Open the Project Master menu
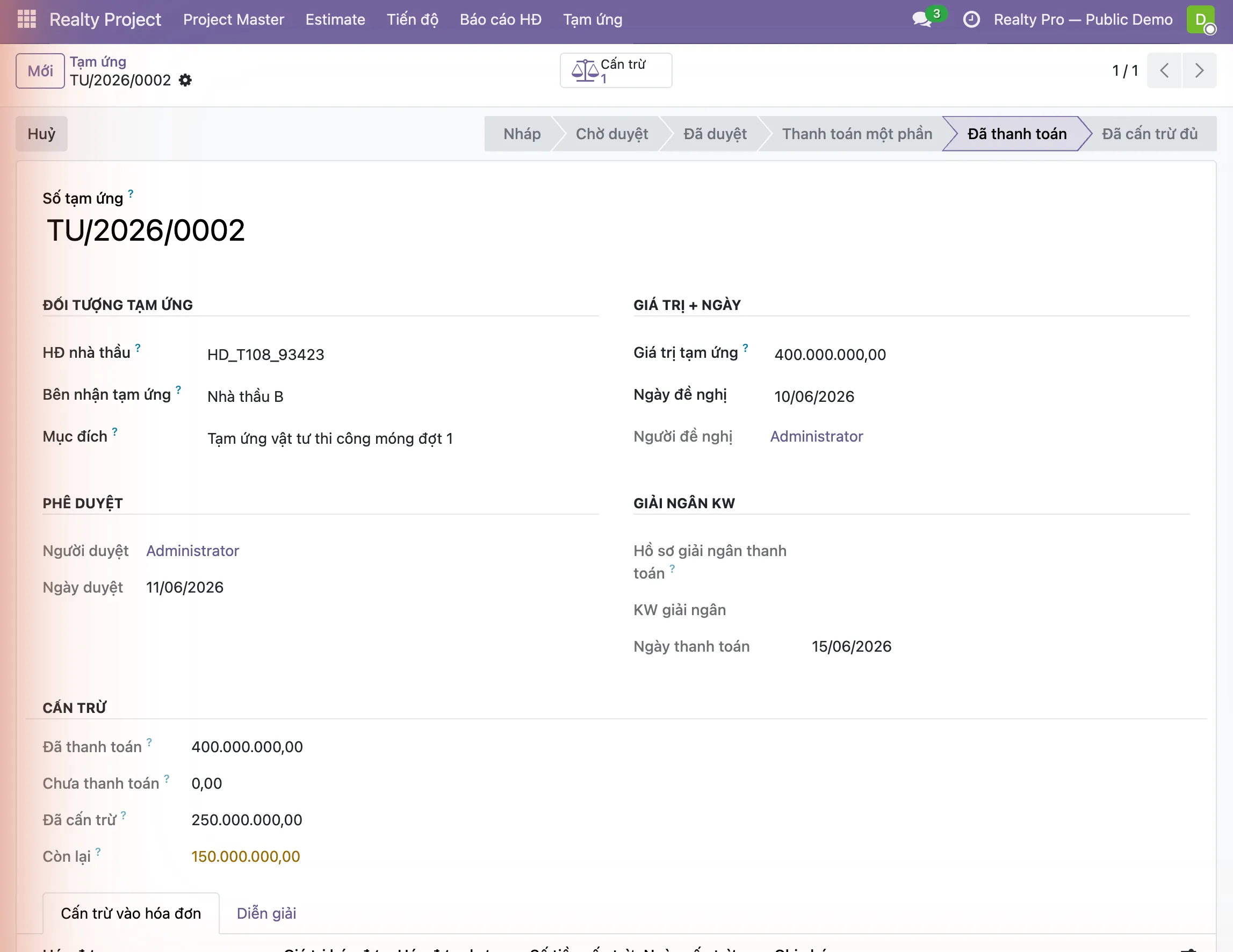This screenshot has height=952, width=1233. click(233, 19)
